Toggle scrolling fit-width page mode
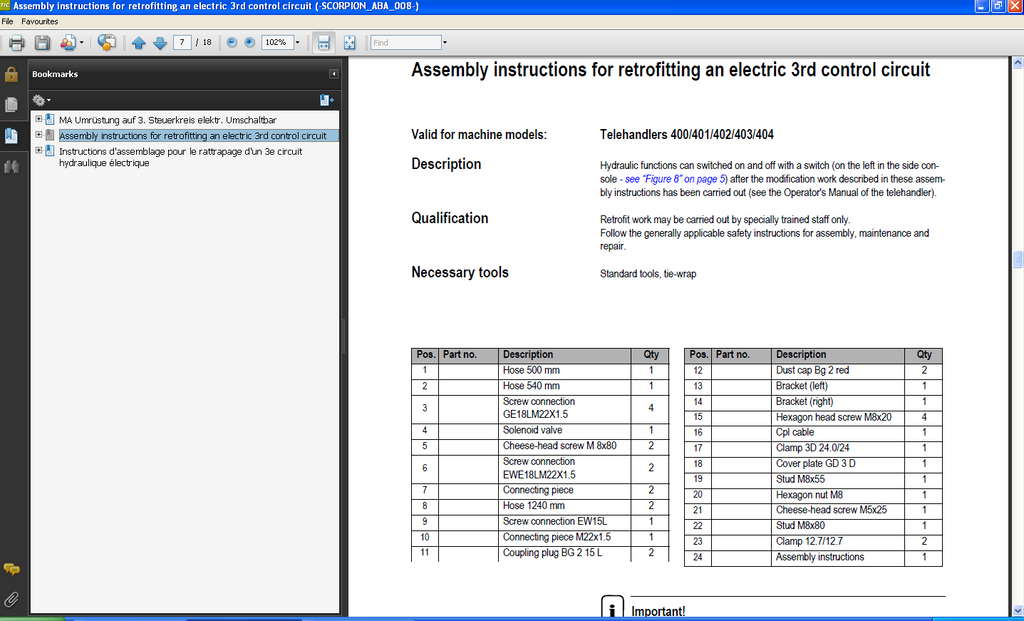 click(x=324, y=43)
